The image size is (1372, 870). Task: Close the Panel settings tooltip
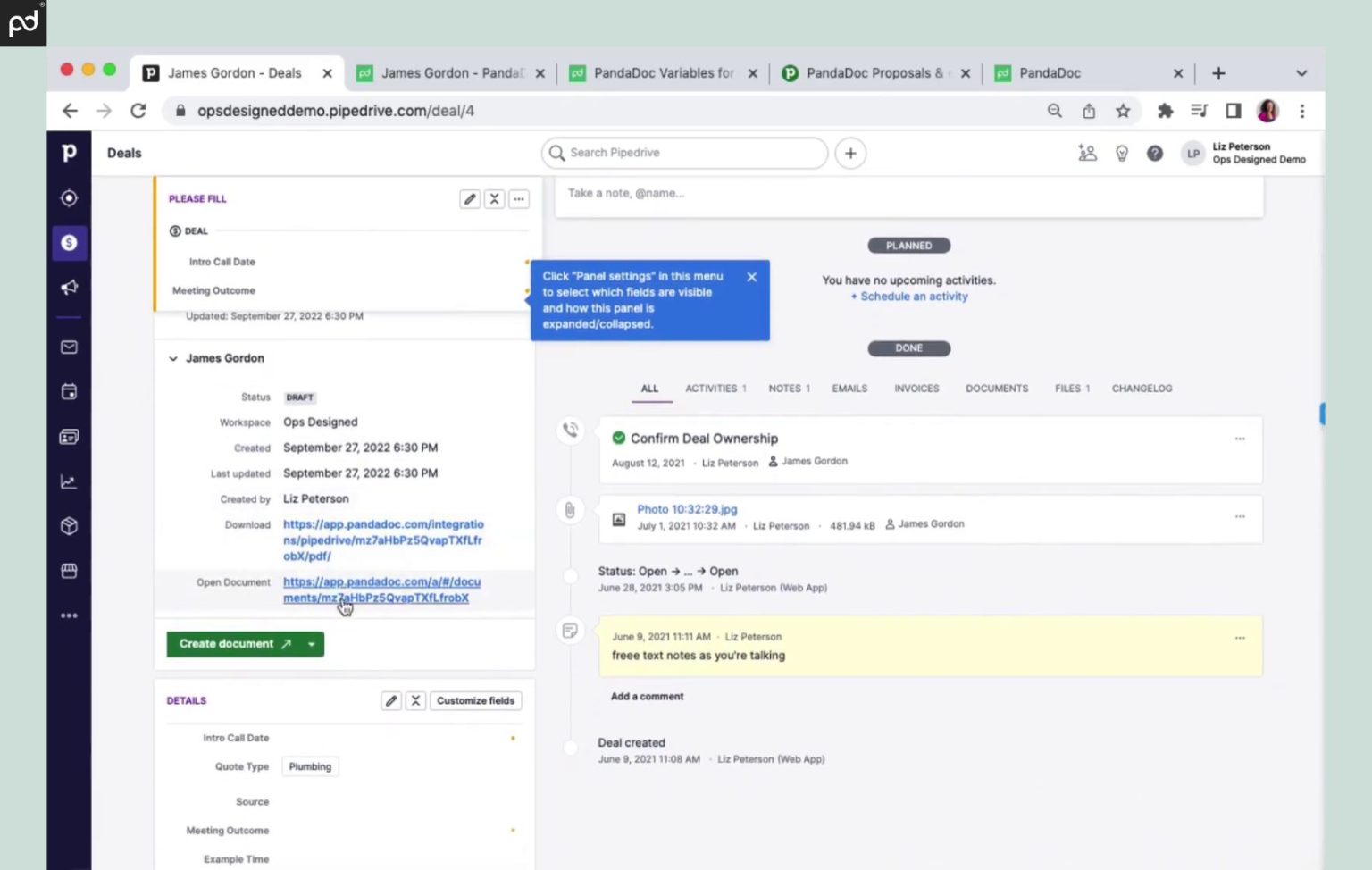[752, 277]
